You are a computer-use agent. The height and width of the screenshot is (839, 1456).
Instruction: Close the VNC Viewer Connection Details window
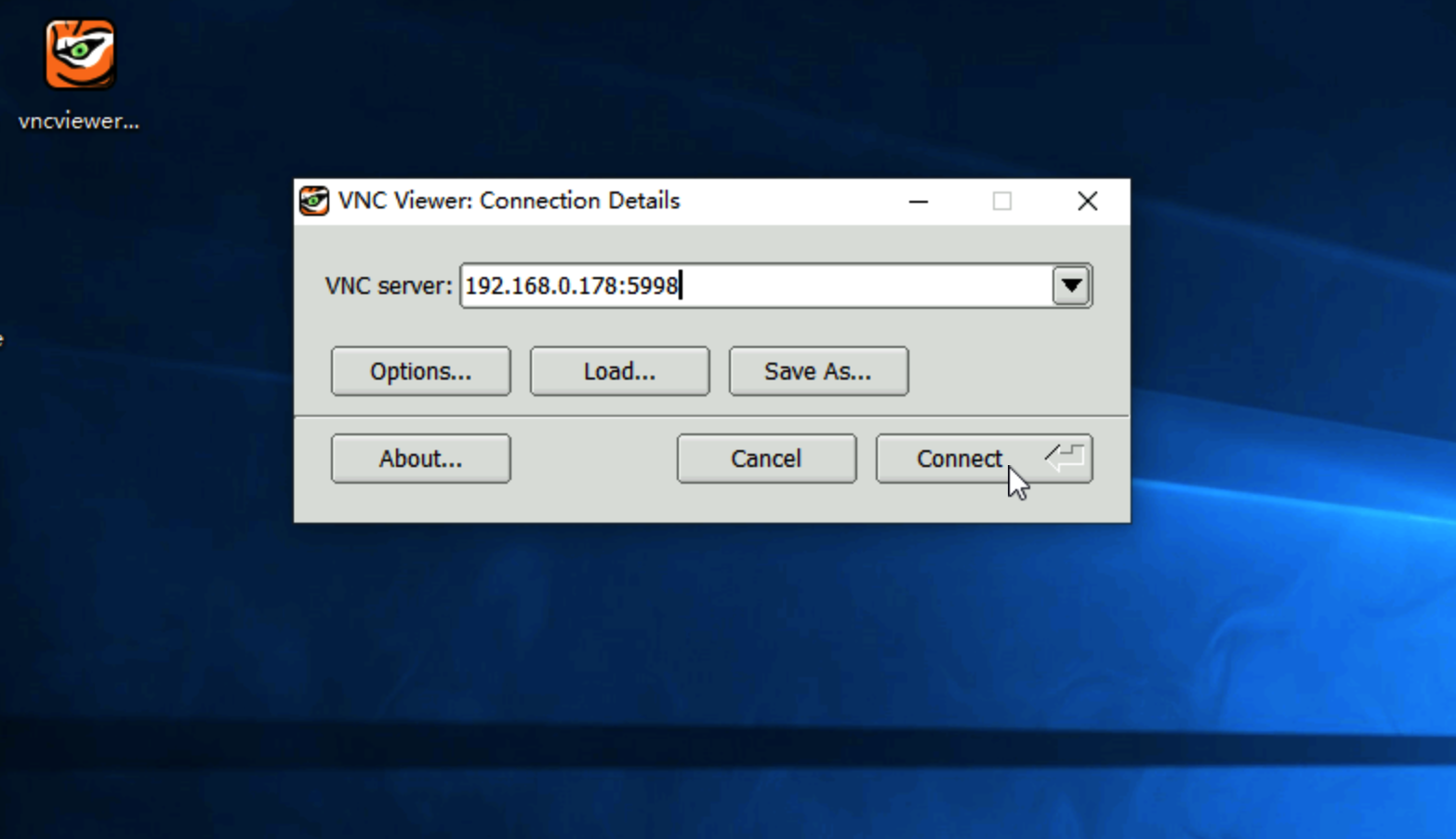[x=1087, y=201]
